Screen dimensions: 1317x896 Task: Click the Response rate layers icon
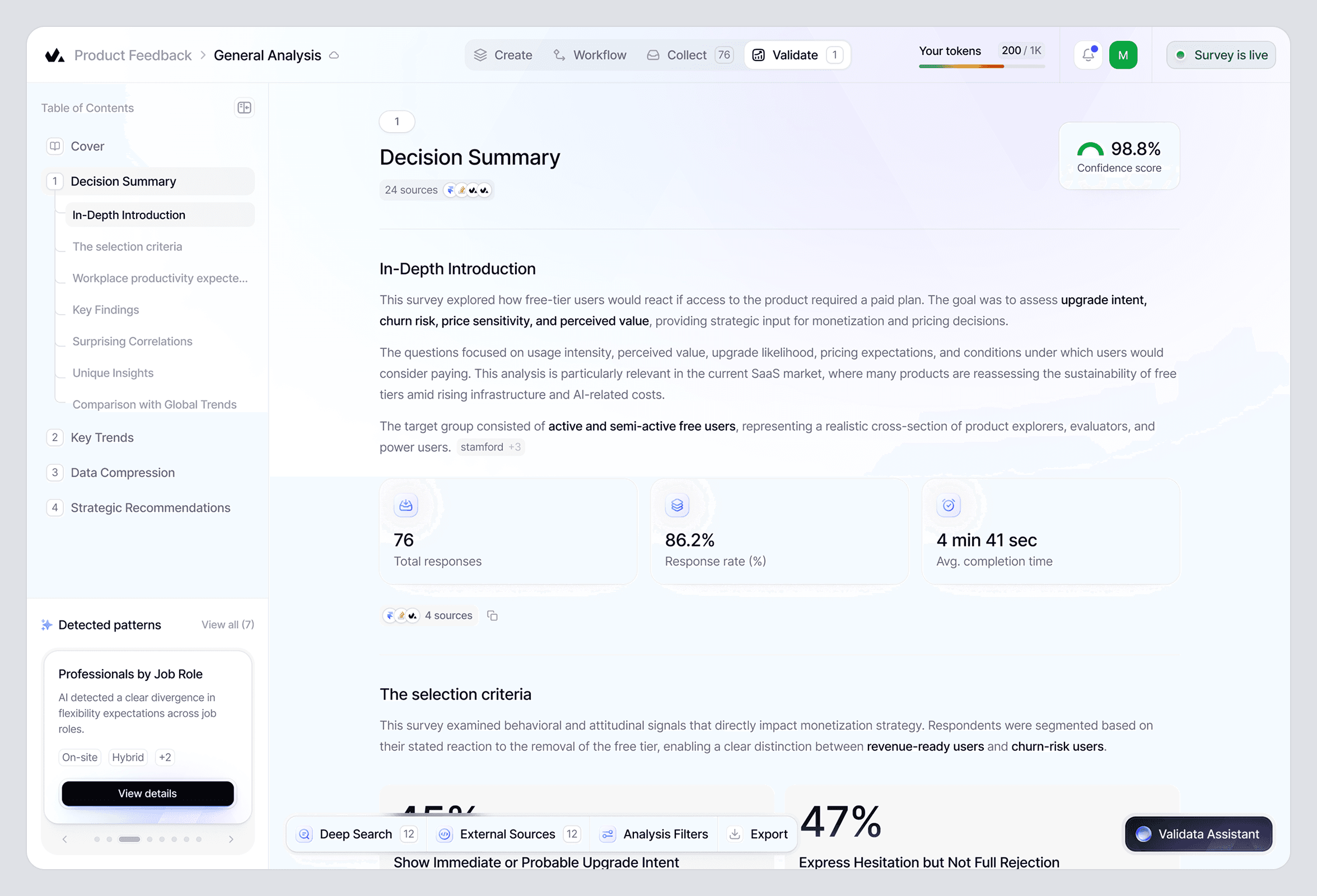coord(676,505)
